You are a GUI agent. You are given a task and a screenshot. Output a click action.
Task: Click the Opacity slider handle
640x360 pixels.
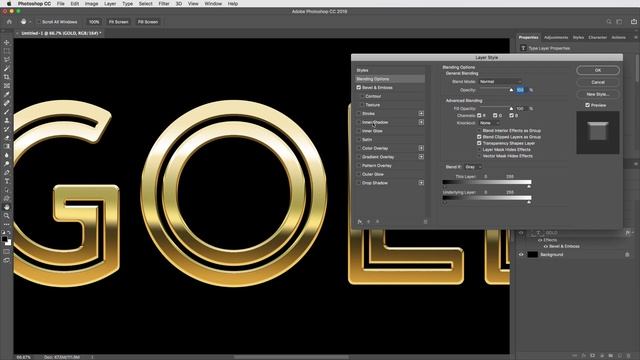click(511, 90)
